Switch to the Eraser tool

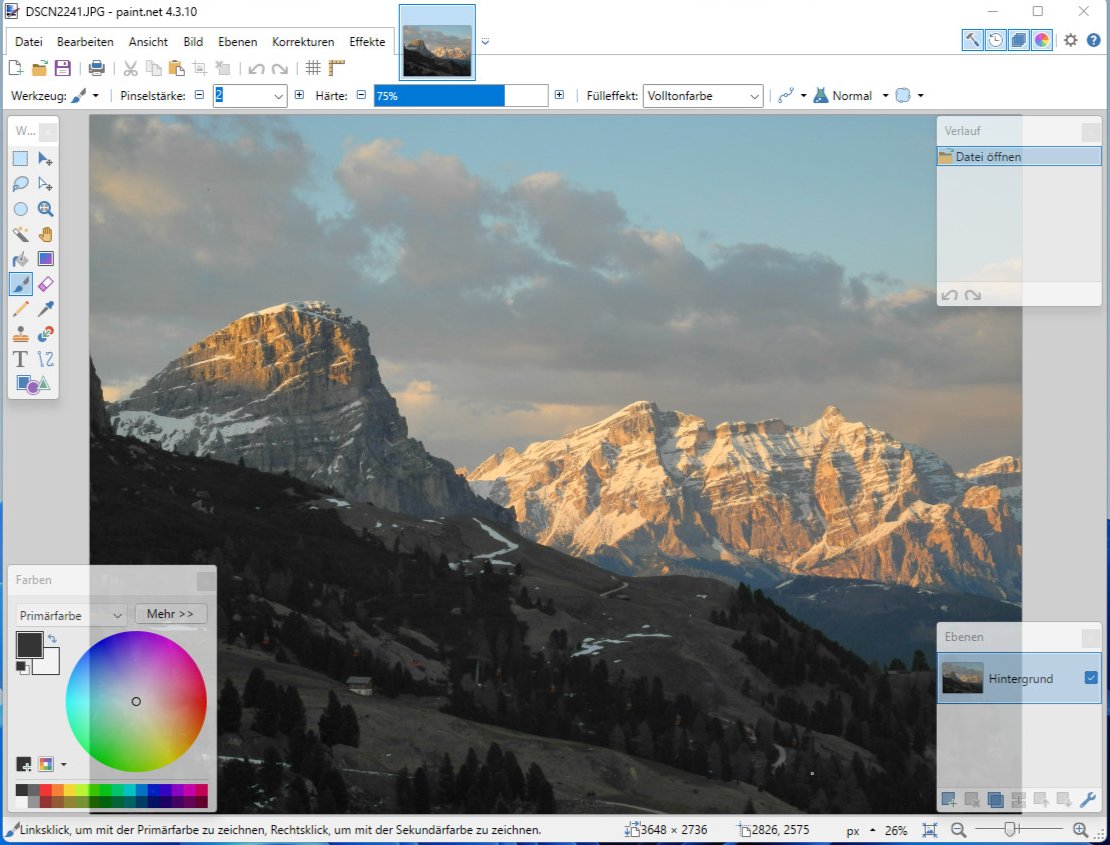45,284
